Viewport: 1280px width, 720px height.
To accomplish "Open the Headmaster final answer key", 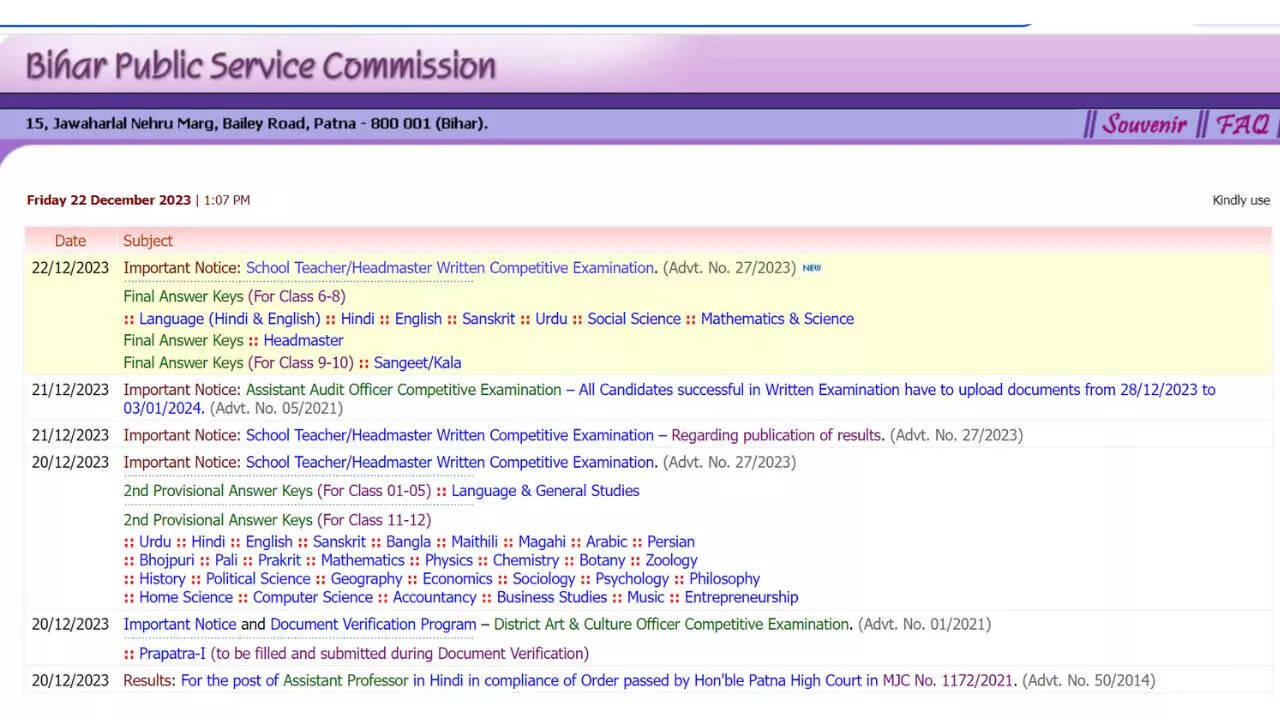I will pyautogui.click(x=303, y=341).
